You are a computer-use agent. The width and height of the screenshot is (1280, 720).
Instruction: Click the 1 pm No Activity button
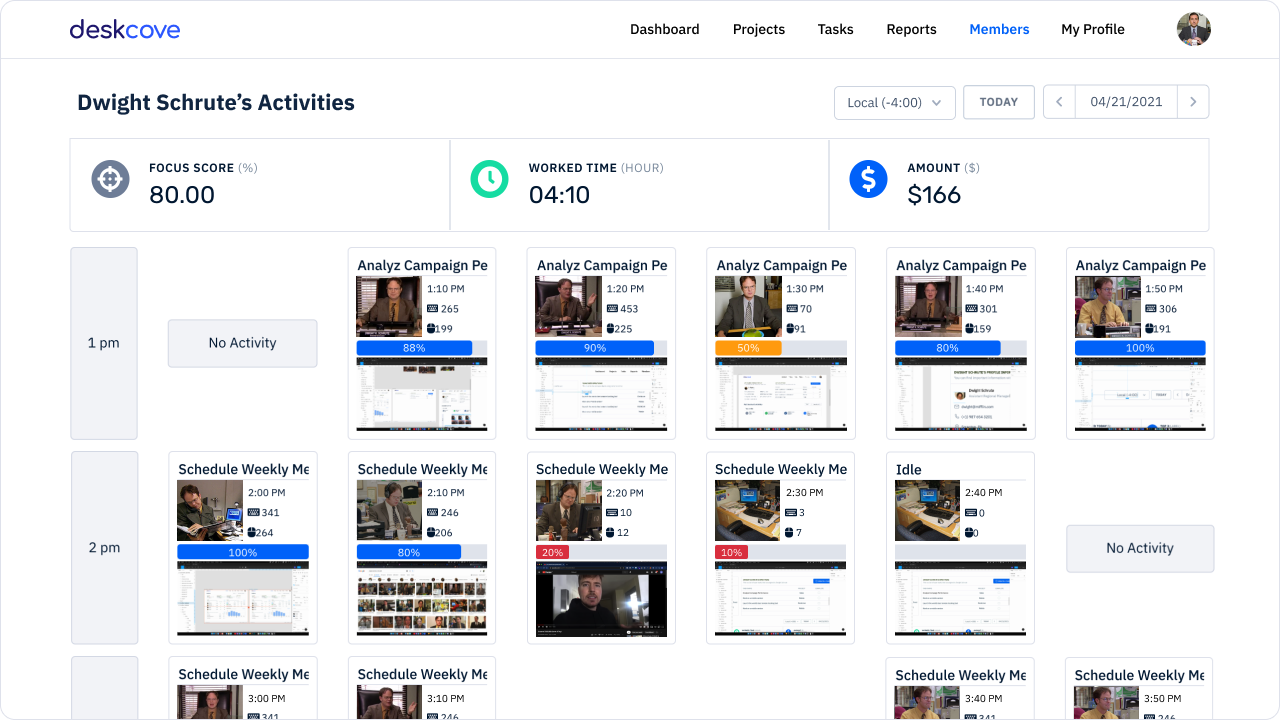pos(243,343)
